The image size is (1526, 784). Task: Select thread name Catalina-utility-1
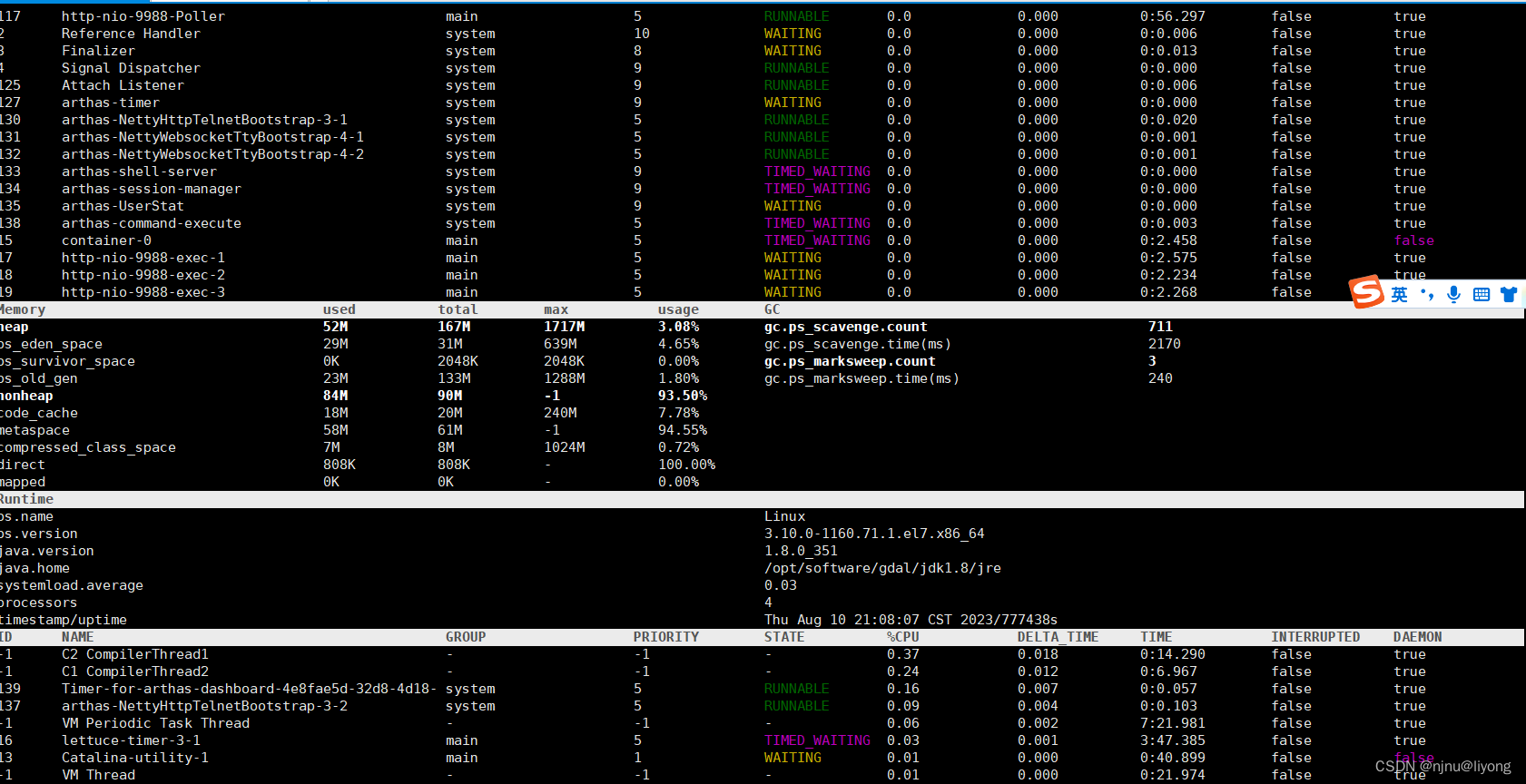(x=135, y=758)
